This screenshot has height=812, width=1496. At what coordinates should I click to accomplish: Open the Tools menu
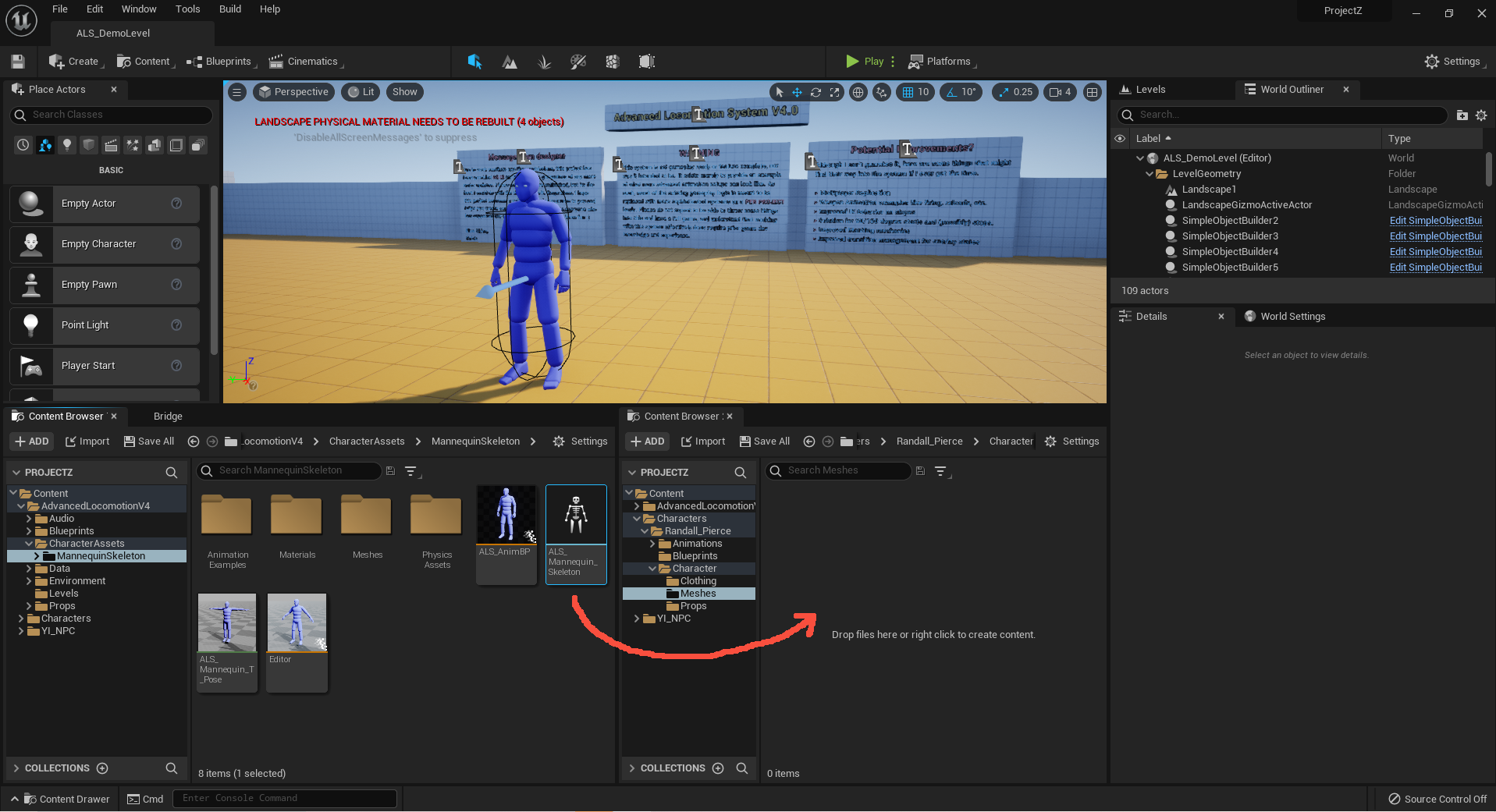[x=187, y=9]
